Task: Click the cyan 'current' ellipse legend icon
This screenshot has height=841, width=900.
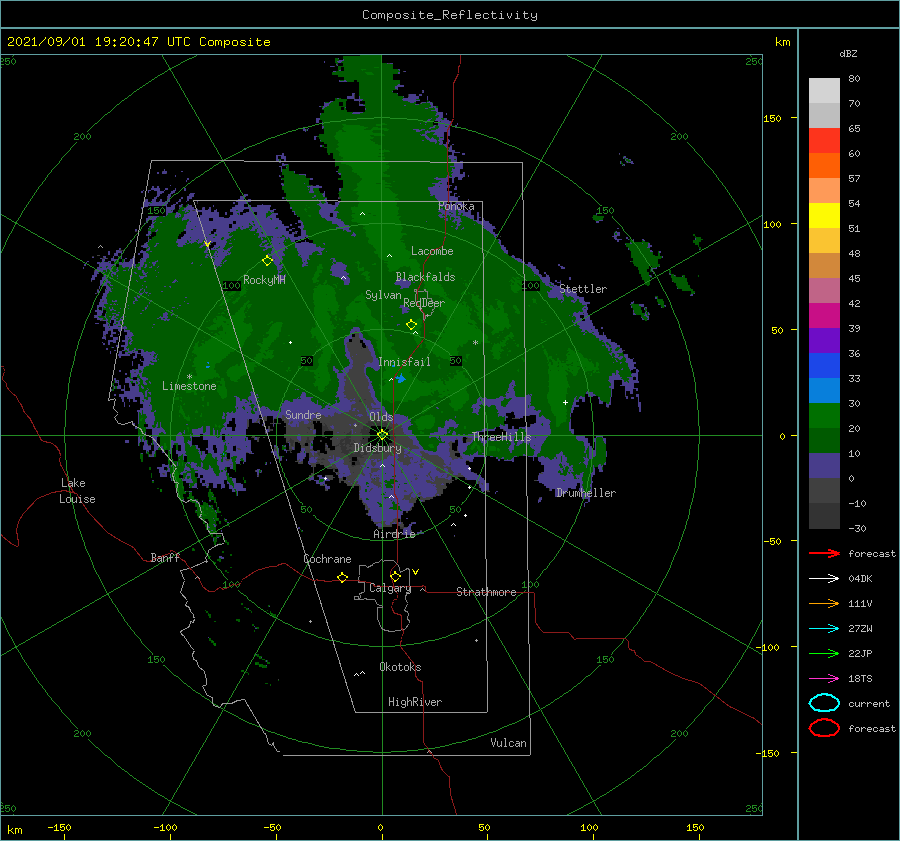Action: [x=824, y=703]
